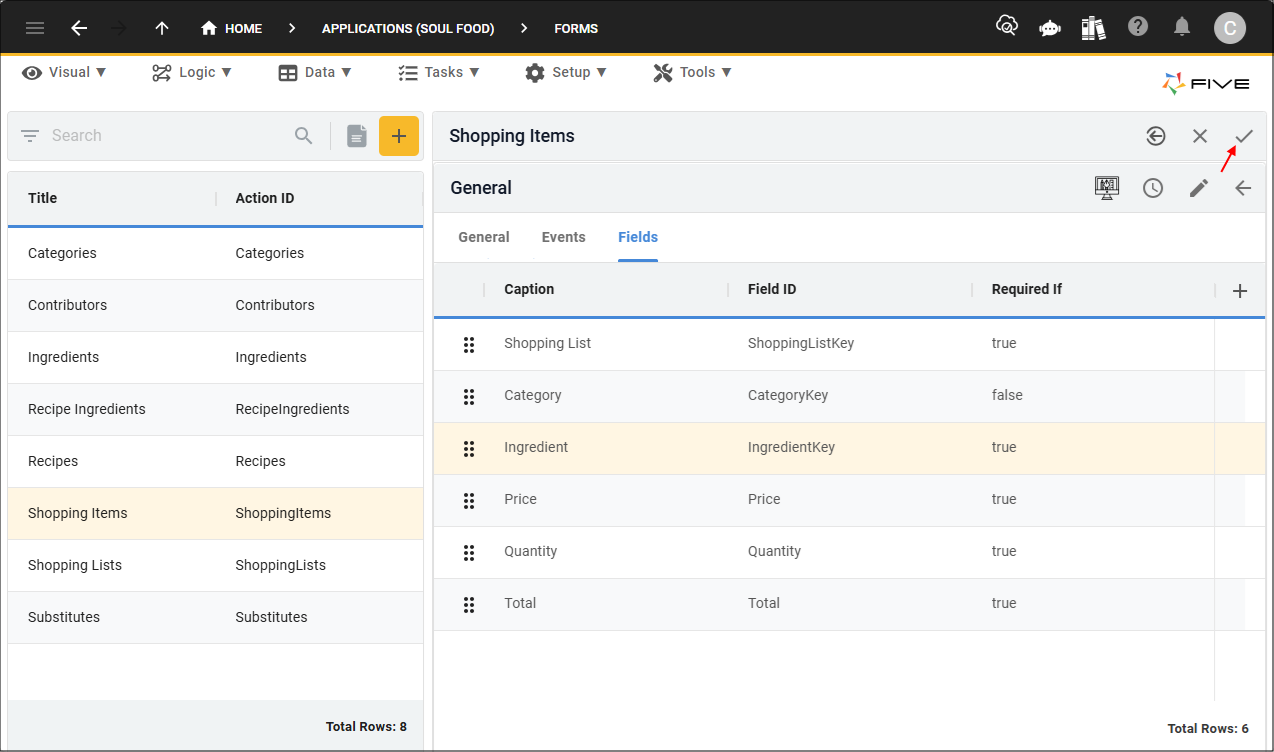Open the Applications (Soul Food) breadcrumb
Image resolution: width=1274 pixels, height=752 pixels.
click(x=408, y=28)
